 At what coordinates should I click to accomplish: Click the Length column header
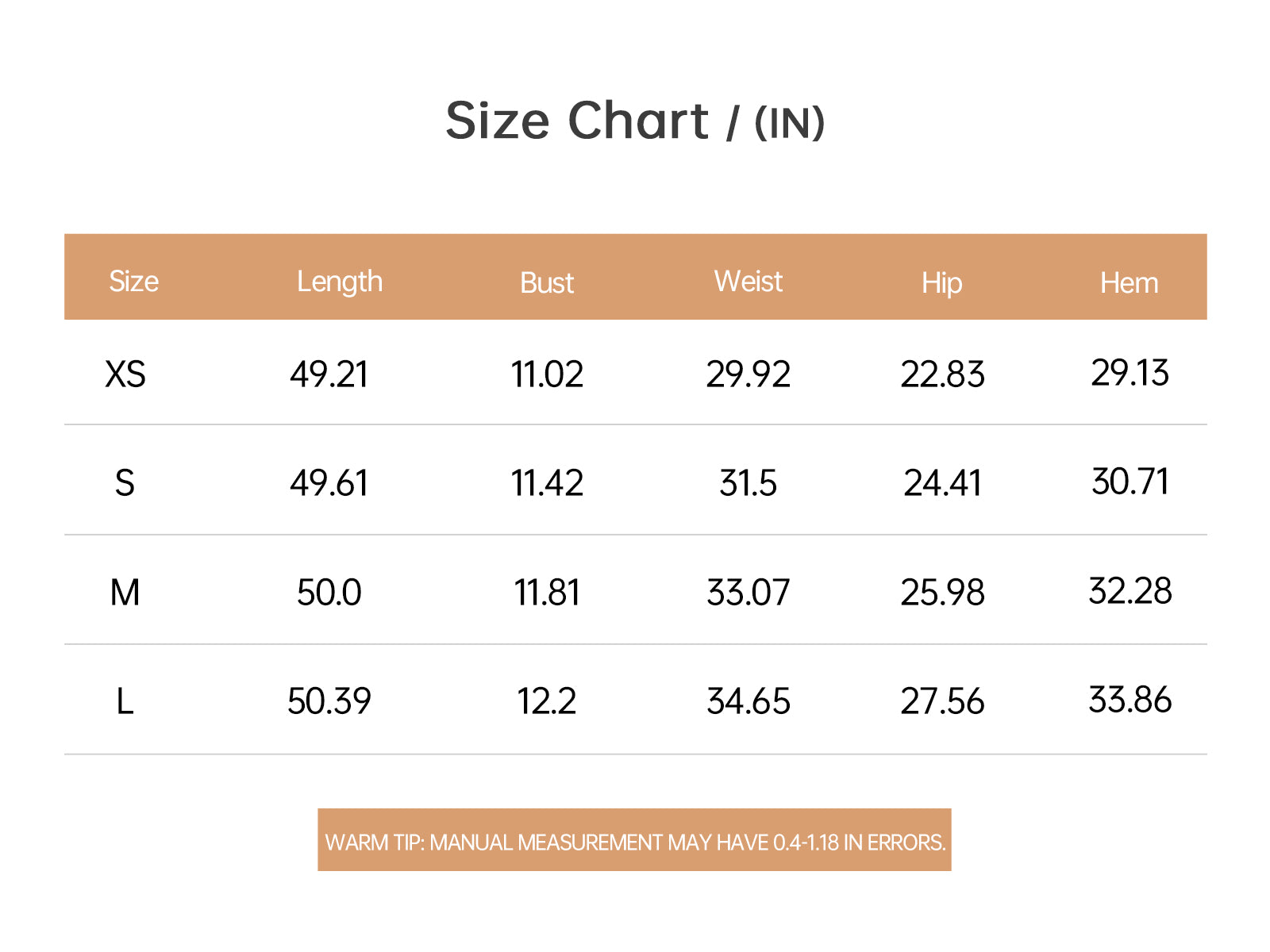coord(339,282)
